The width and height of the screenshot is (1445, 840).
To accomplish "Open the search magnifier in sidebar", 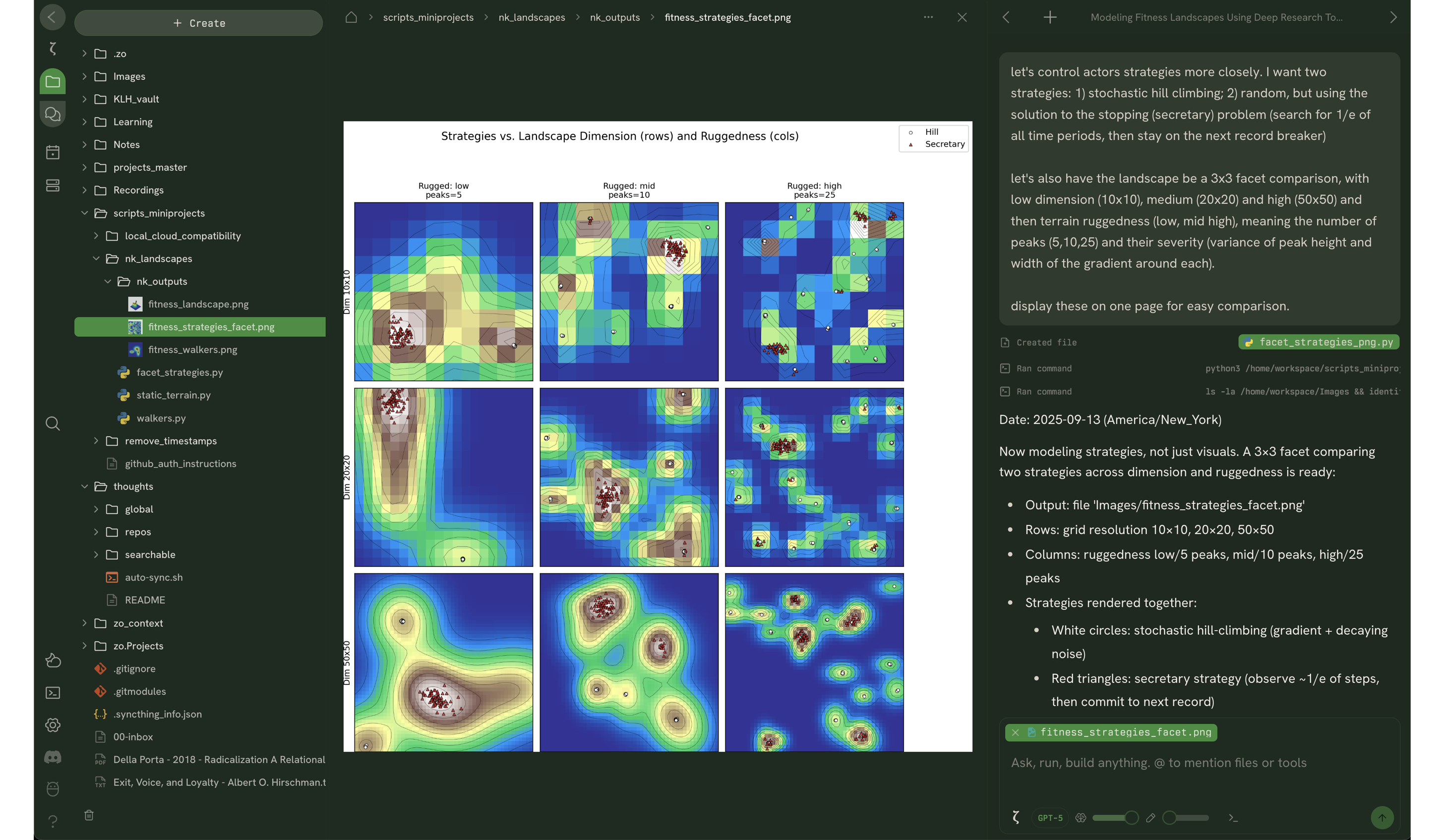I will coord(52,424).
